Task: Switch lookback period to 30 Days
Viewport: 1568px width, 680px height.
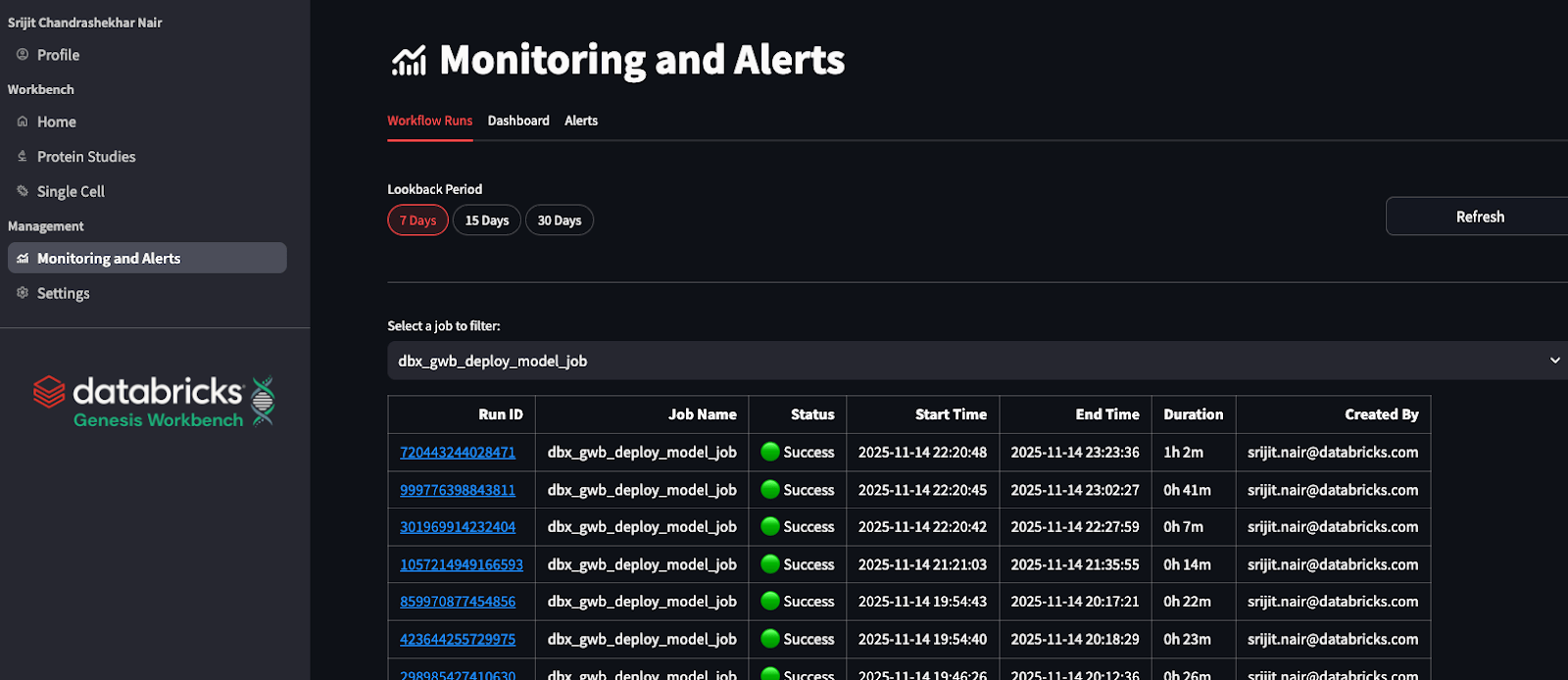Action: point(560,220)
